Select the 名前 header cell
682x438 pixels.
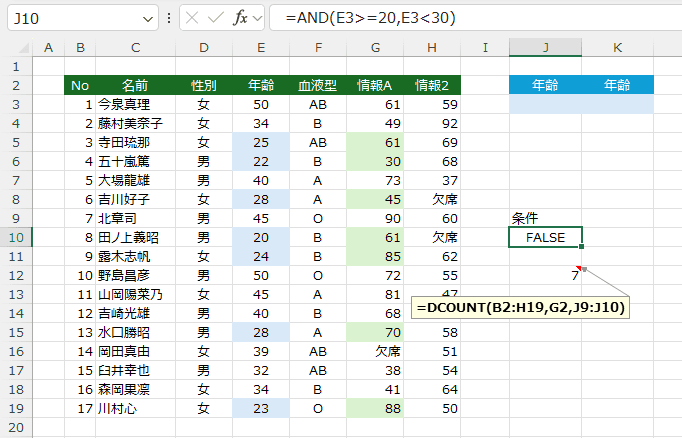point(135,85)
